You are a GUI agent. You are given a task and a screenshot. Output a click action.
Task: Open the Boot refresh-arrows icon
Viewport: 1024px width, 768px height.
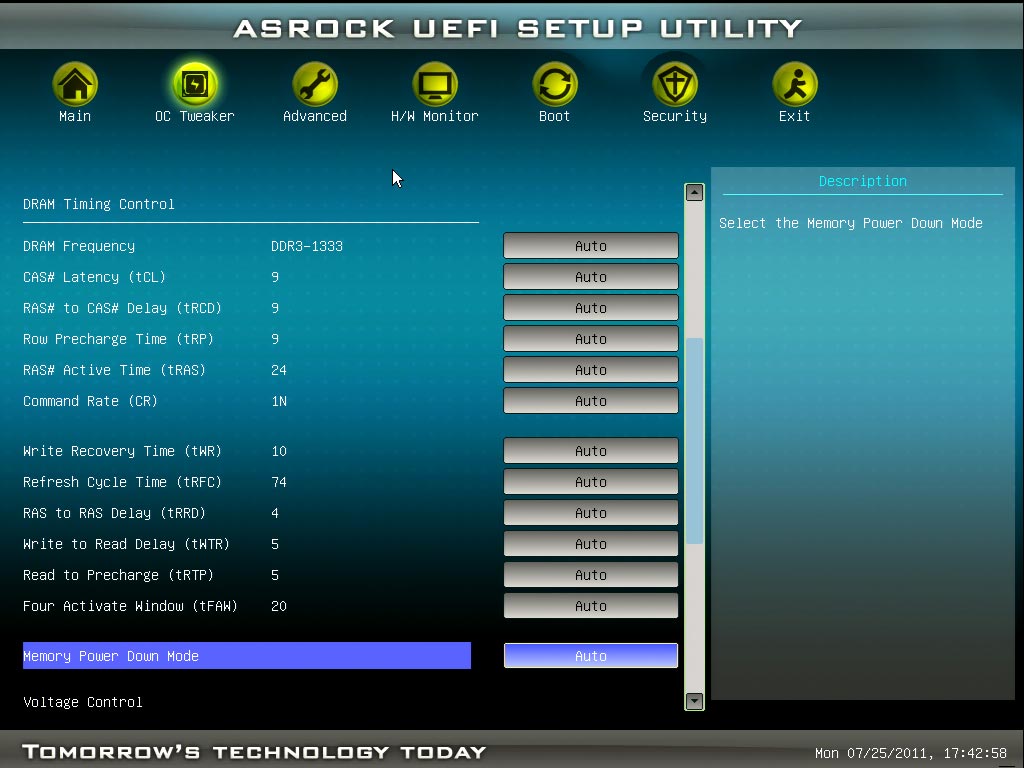tap(554, 84)
